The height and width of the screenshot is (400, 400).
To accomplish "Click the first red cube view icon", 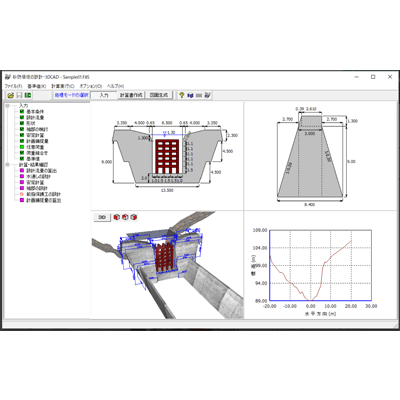I will pyautogui.click(x=117, y=217).
